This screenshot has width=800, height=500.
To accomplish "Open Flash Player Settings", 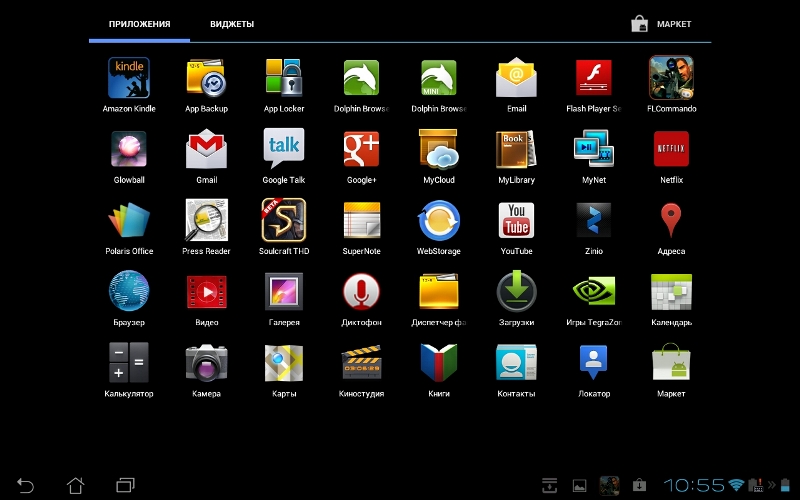I will click(x=594, y=78).
